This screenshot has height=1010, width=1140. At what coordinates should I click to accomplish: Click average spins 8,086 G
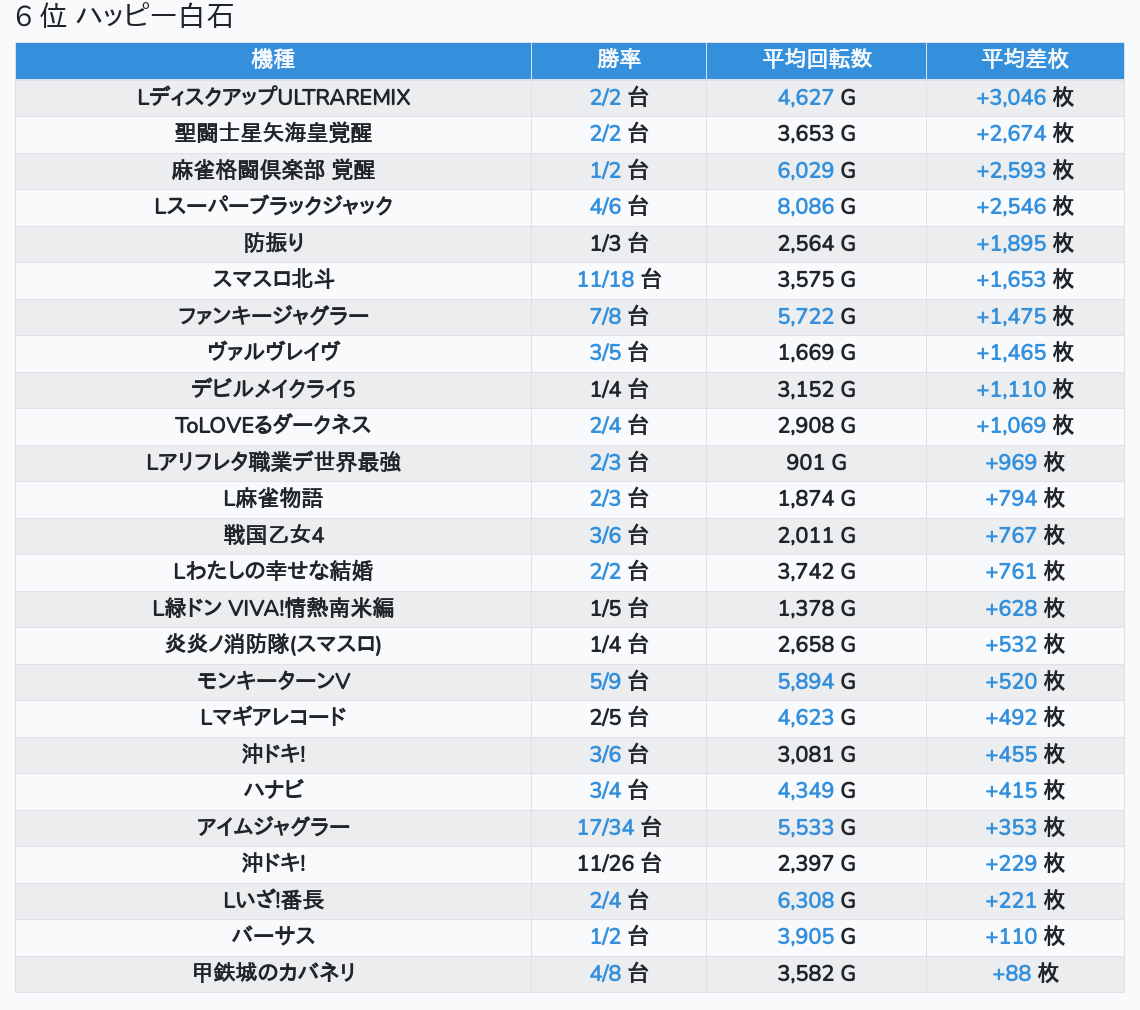(816, 207)
